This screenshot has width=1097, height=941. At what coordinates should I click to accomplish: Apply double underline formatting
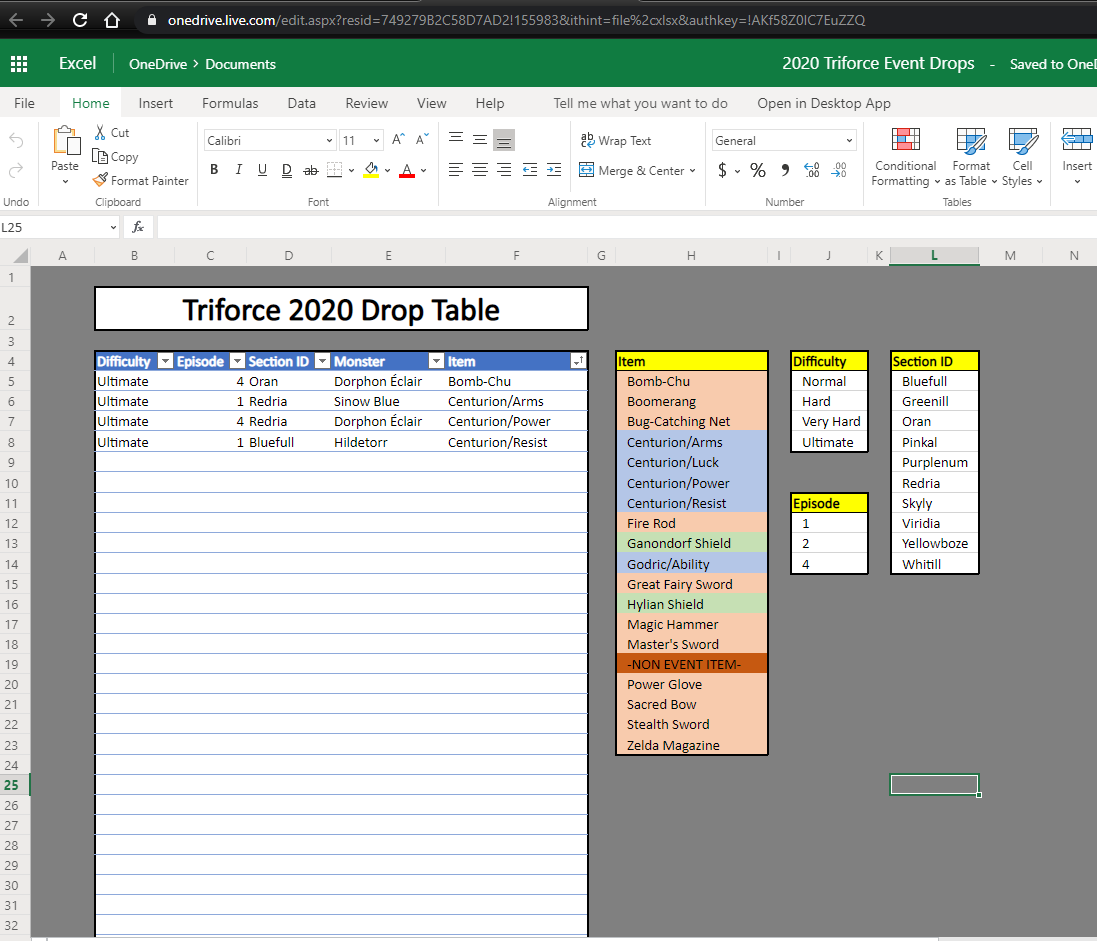(x=287, y=170)
